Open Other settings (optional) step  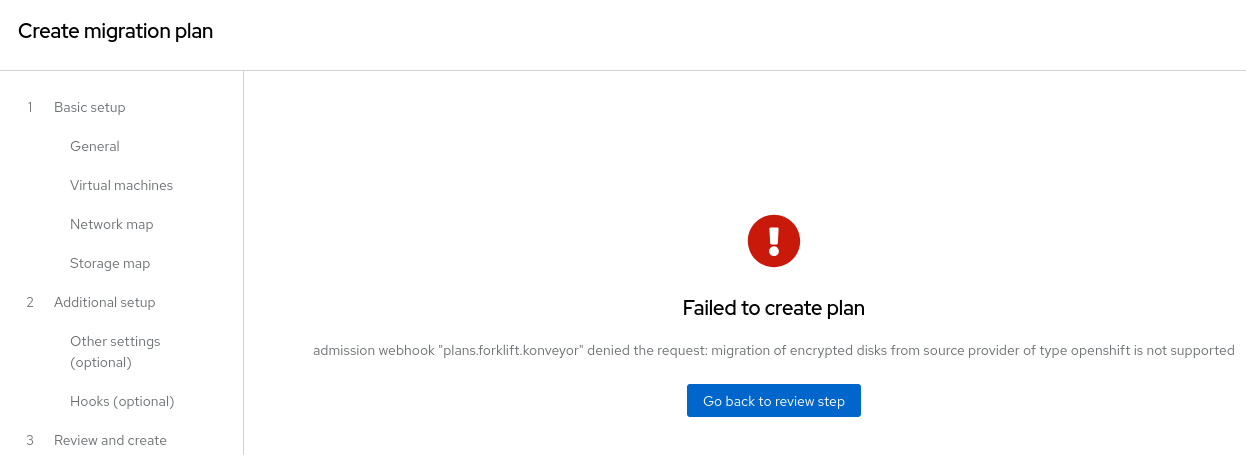click(115, 351)
